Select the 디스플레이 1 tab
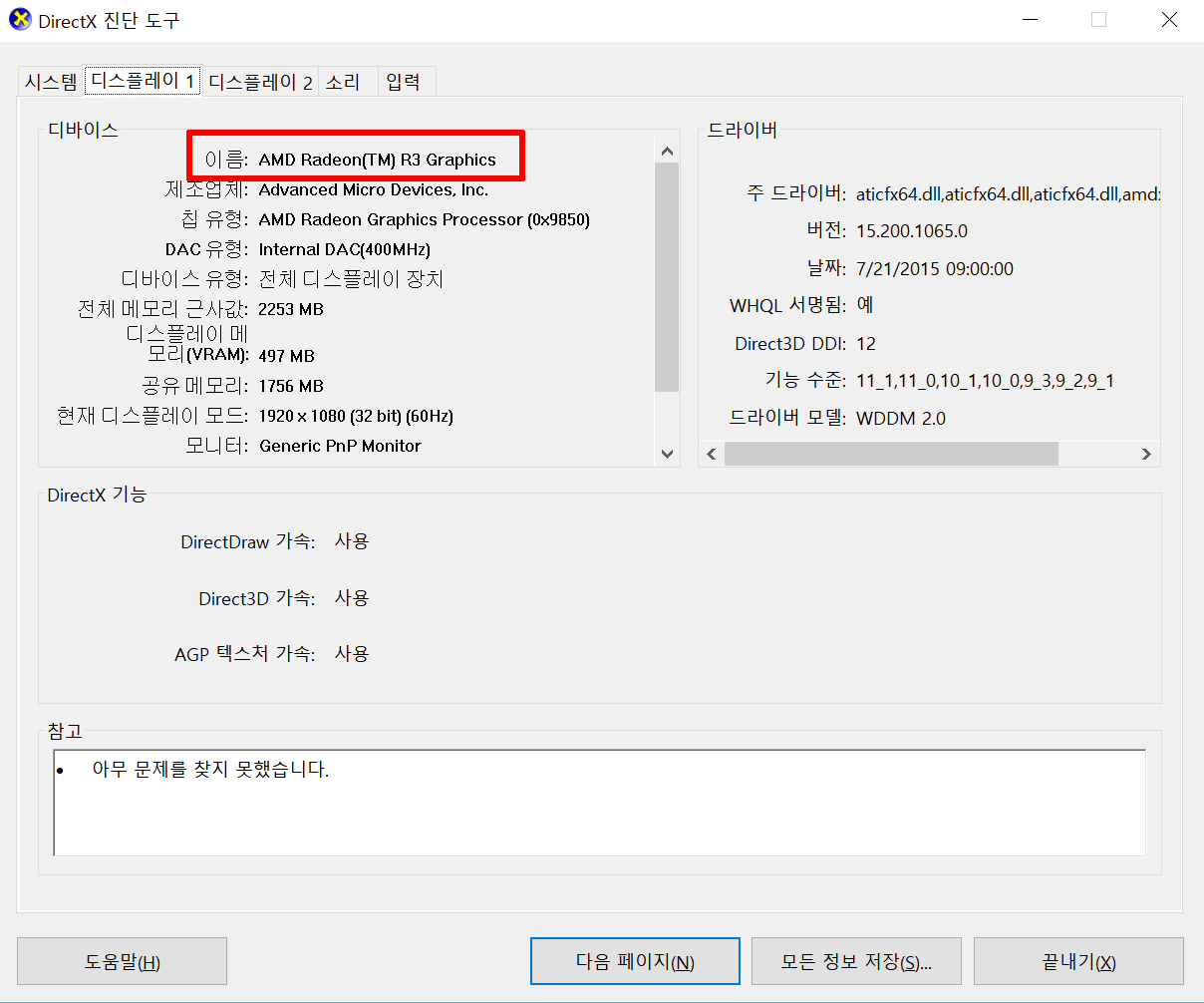1204x1003 pixels. pyautogui.click(x=142, y=81)
